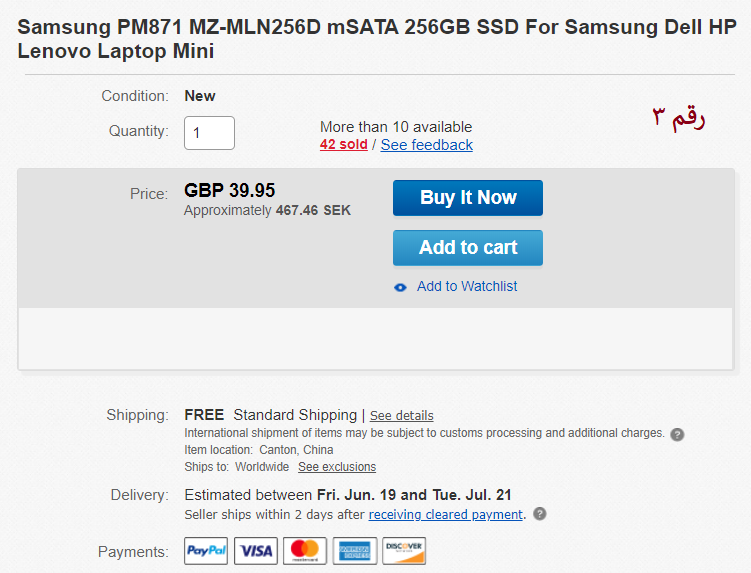Open the See feedback link
Screen dimensions: 751x573
[427, 145]
